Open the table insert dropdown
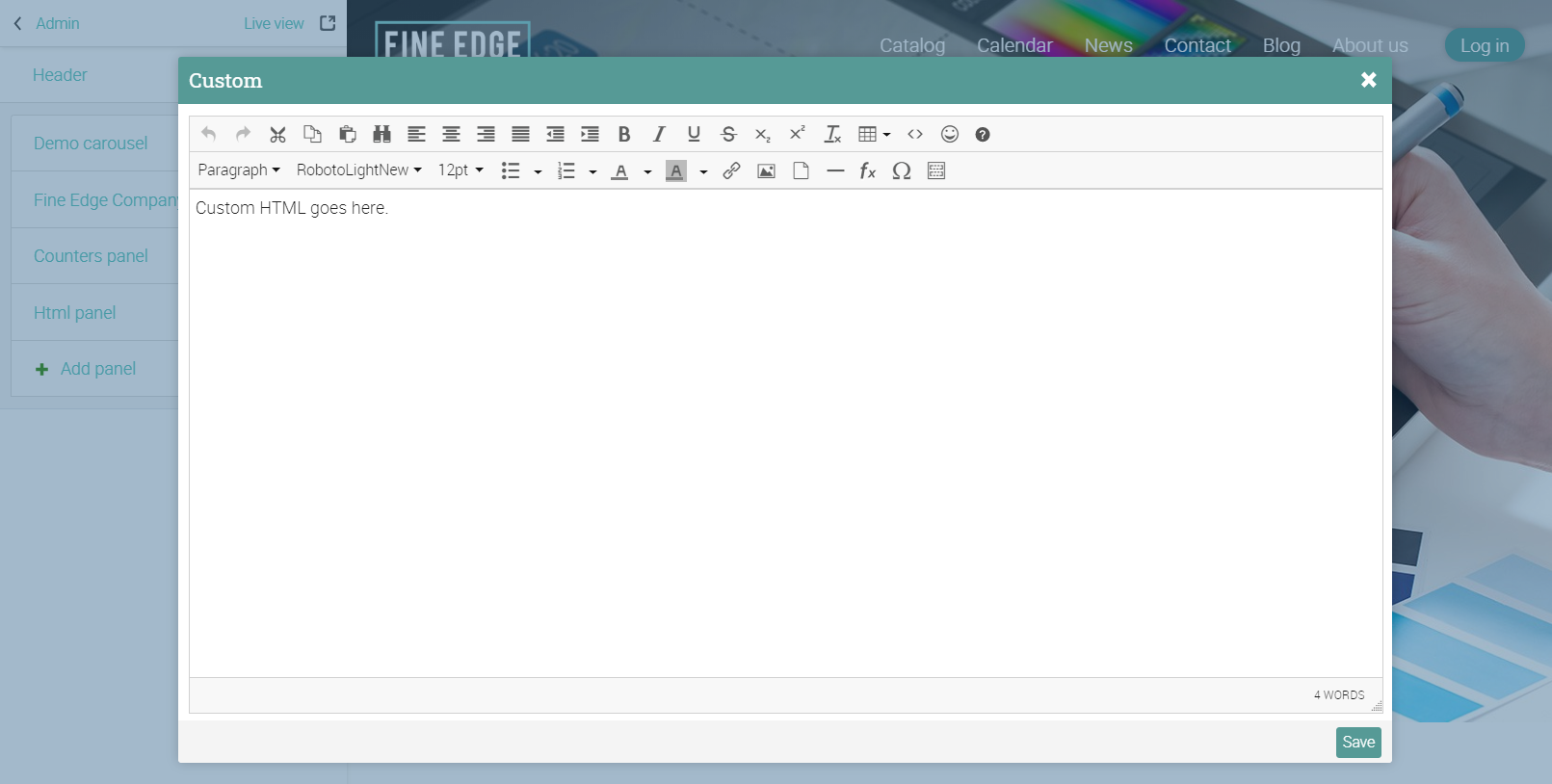 coord(875,134)
